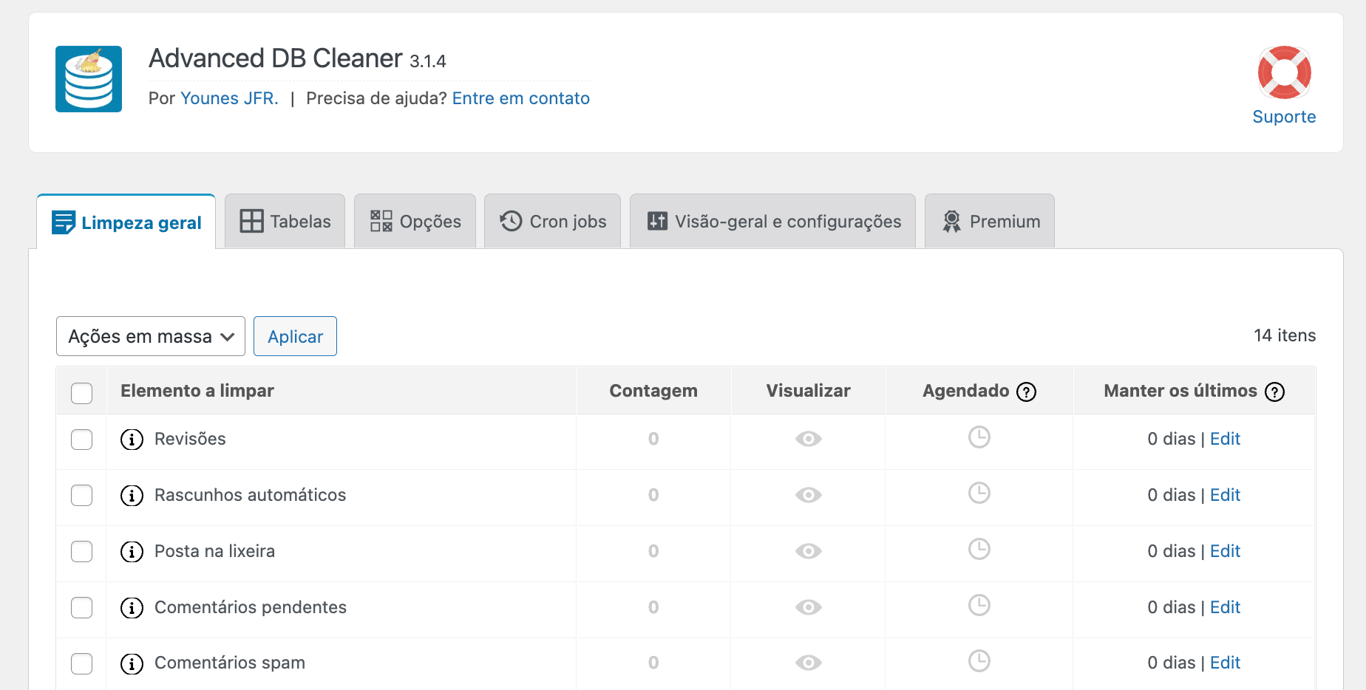The height and width of the screenshot is (690, 1366).
Task: Click the clock schedule icon for Comentários spam
Action: click(x=978, y=662)
